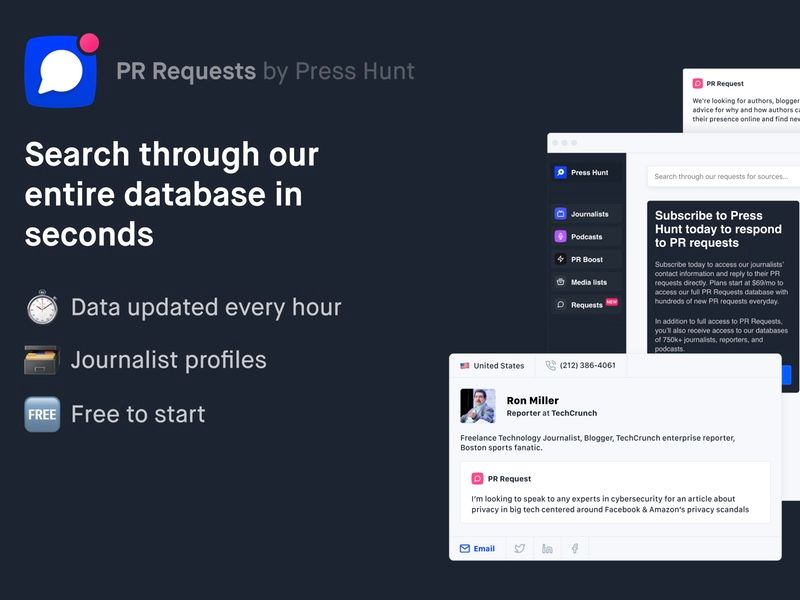This screenshot has width=800, height=600.
Task: Click the Facebook icon on the profile card
Action: coord(575,548)
